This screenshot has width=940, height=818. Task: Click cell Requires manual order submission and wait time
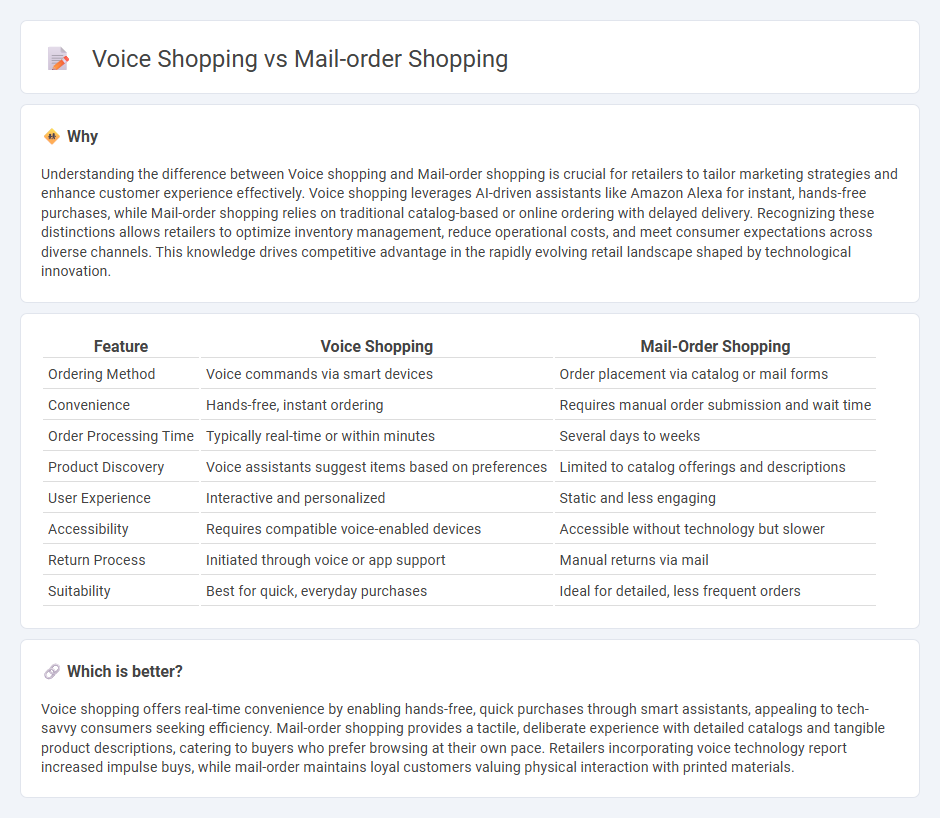click(x=715, y=405)
